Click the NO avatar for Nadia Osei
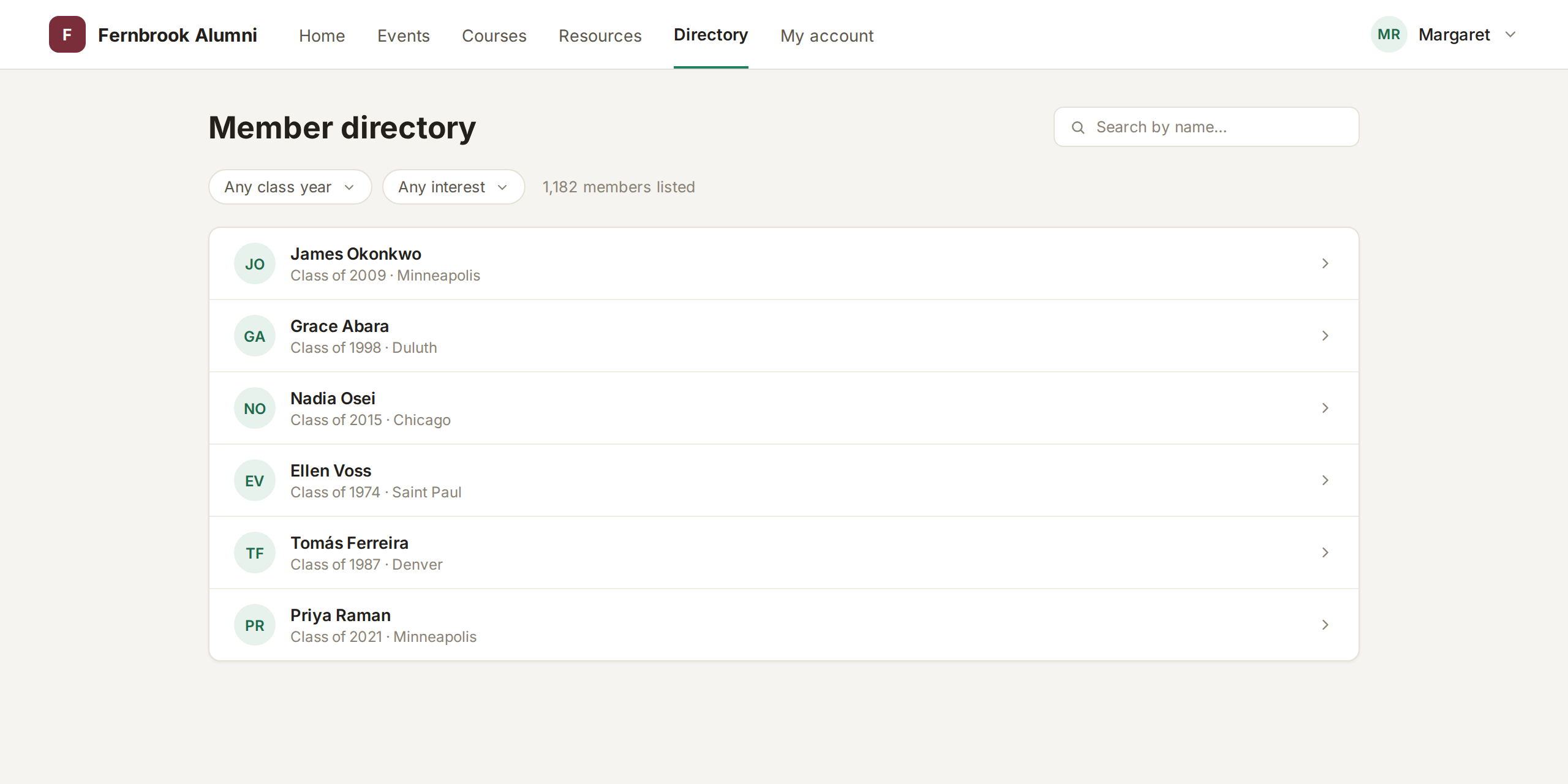Image resolution: width=1568 pixels, height=784 pixels. pyautogui.click(x=255, y=408)
